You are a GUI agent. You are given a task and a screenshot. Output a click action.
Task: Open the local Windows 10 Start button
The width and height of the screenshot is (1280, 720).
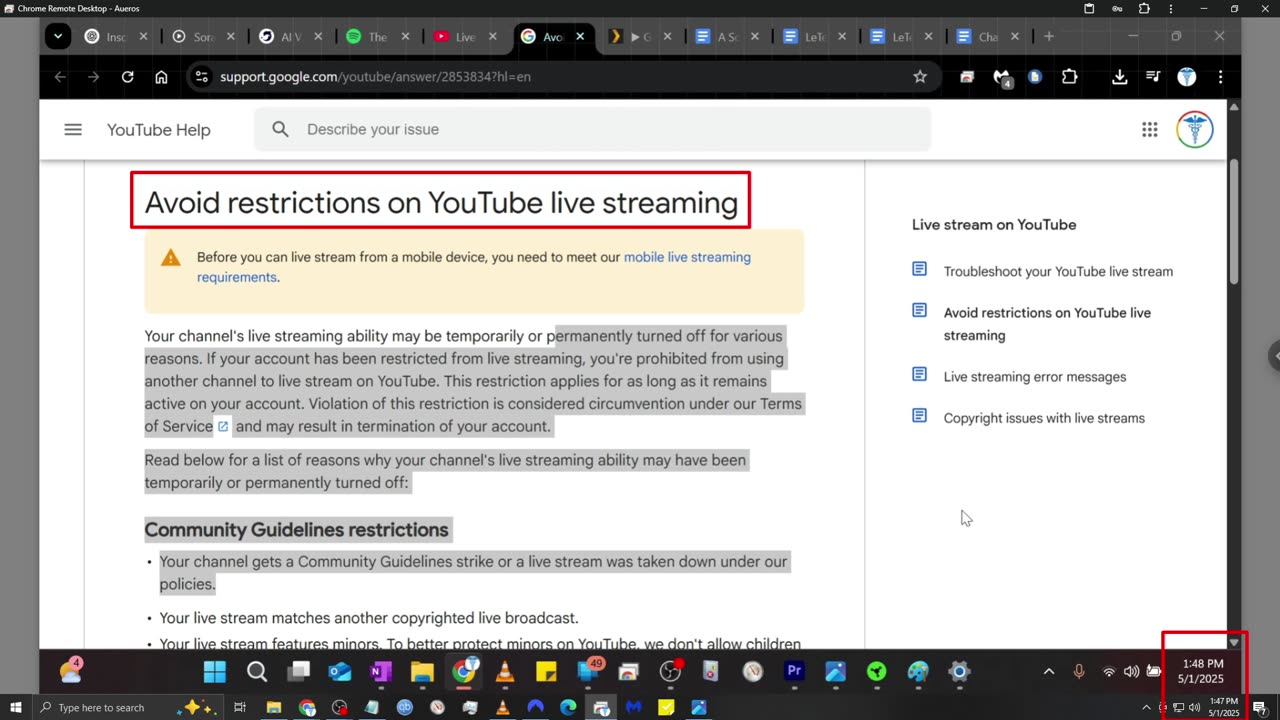pos(16,708)
